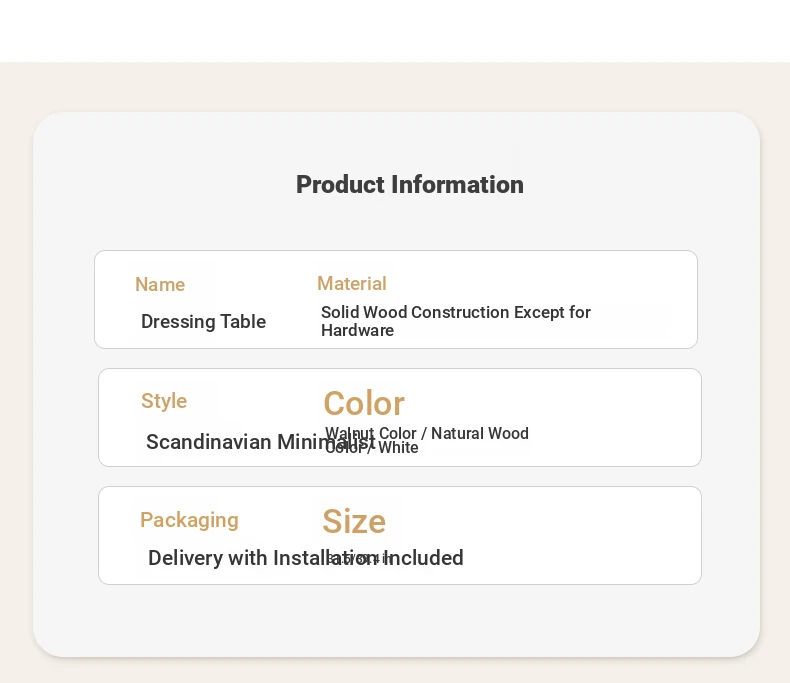Click the word White in color options

pos(398,448)
